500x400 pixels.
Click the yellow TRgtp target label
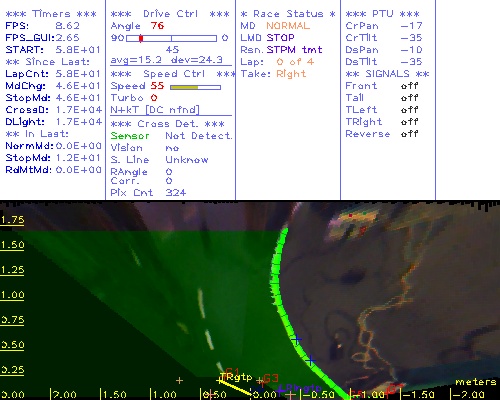(237, 377)
